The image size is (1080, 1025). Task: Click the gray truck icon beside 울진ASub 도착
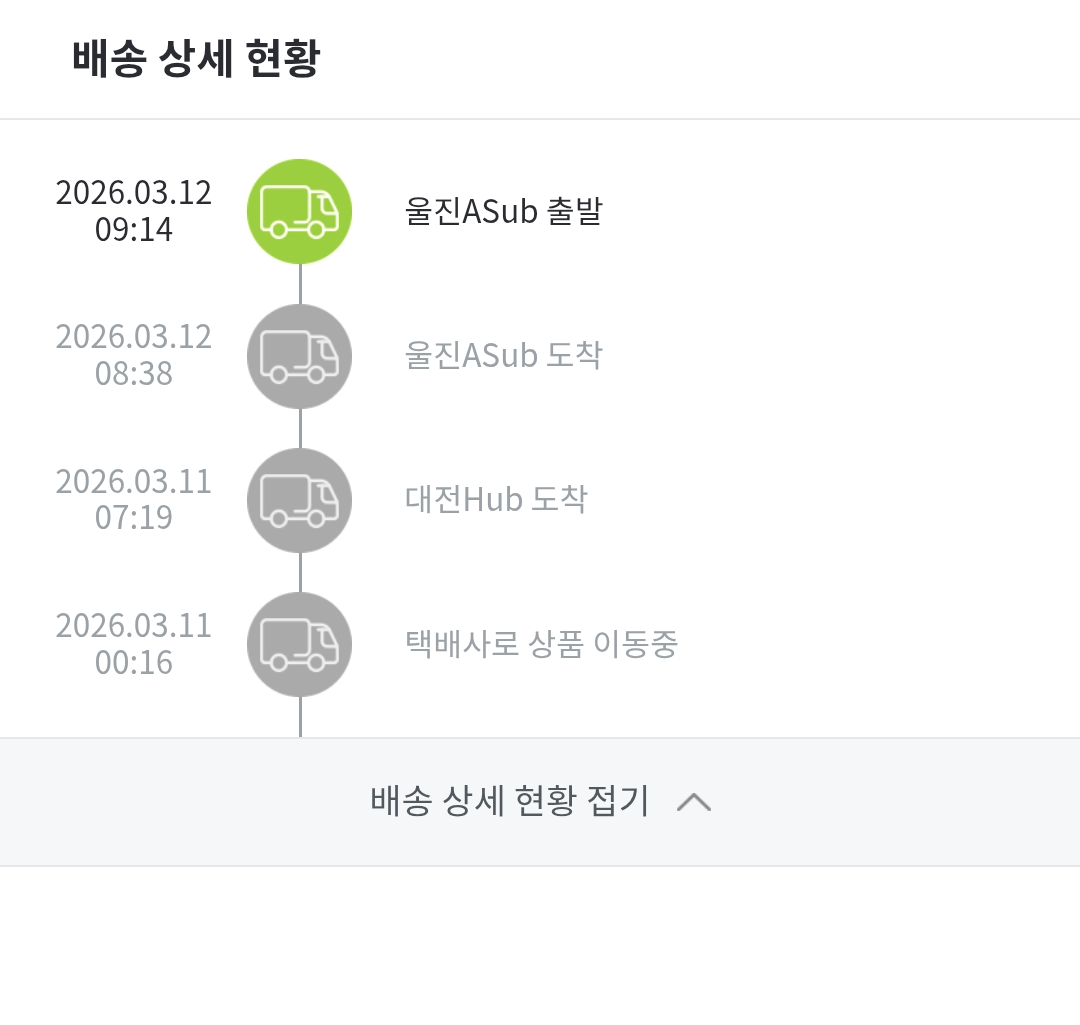click(x=299, y=356)
